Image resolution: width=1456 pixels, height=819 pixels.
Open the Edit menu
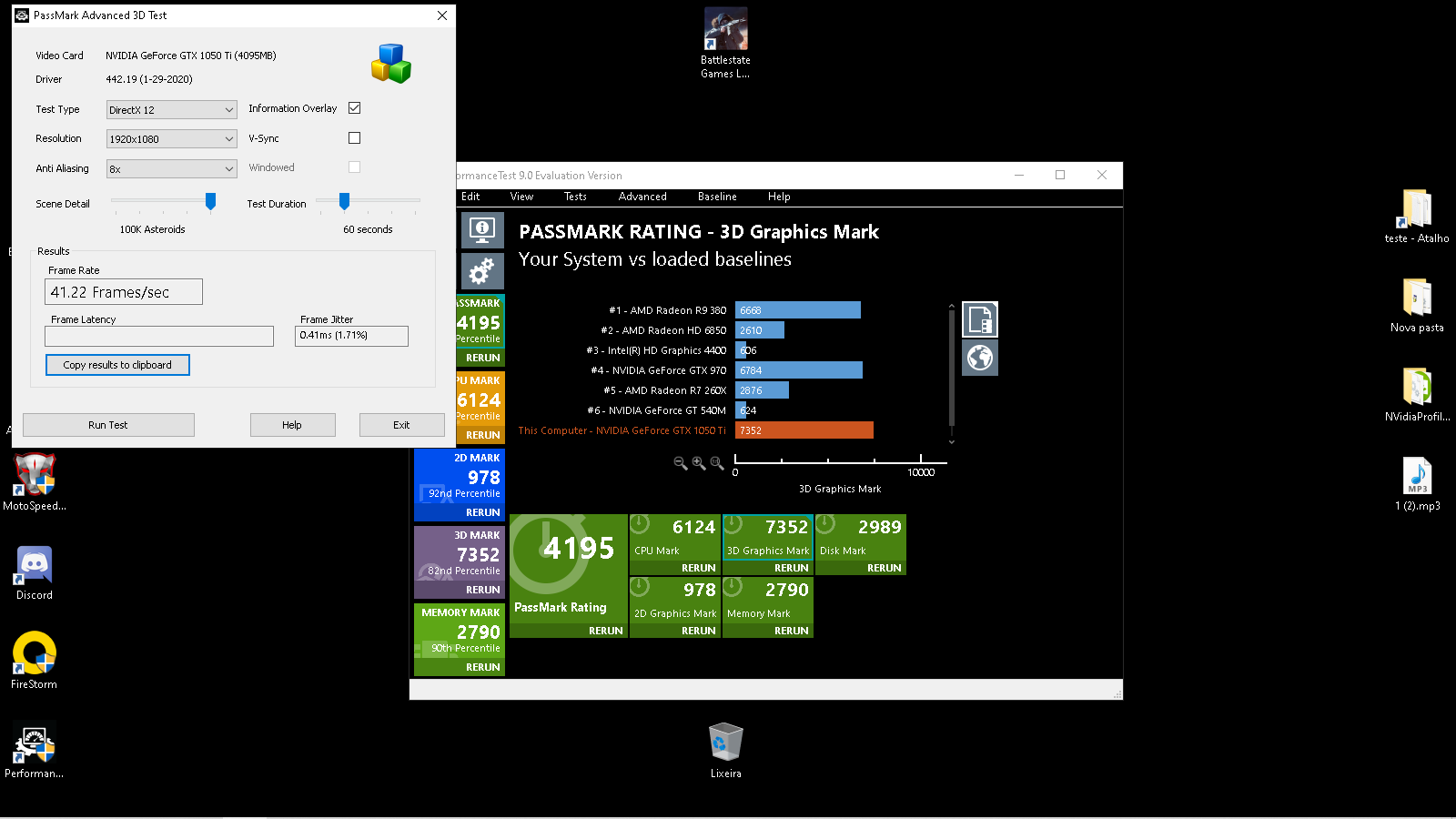click(x=470, y=197)
